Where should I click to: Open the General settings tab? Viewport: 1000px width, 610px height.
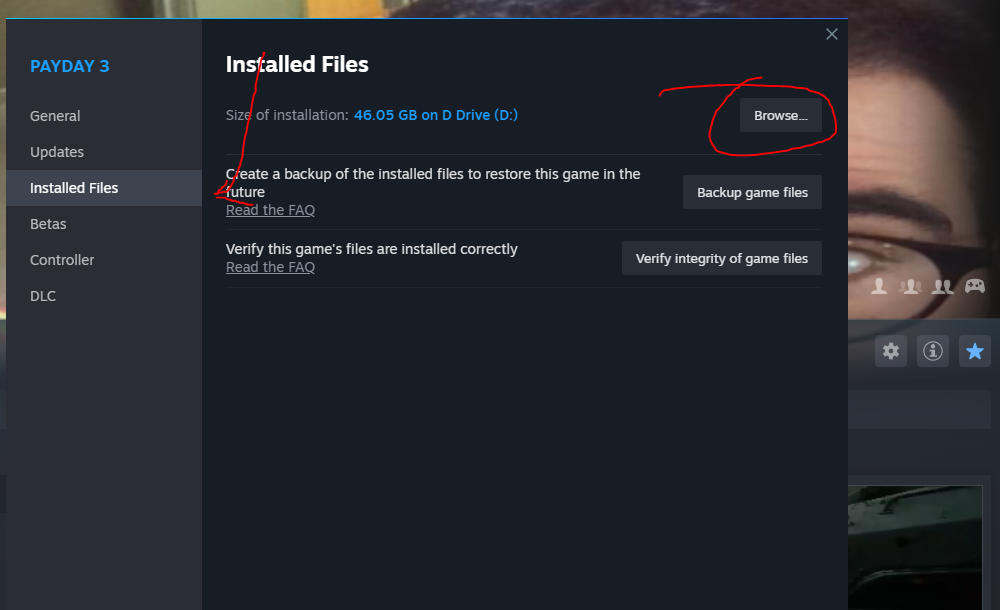(x=55, y=116)
